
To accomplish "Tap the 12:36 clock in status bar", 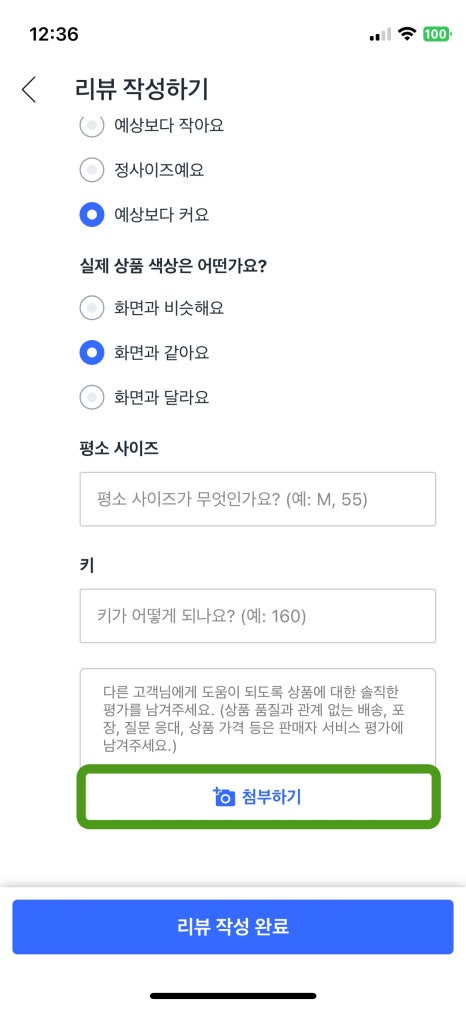I will 54,34.
